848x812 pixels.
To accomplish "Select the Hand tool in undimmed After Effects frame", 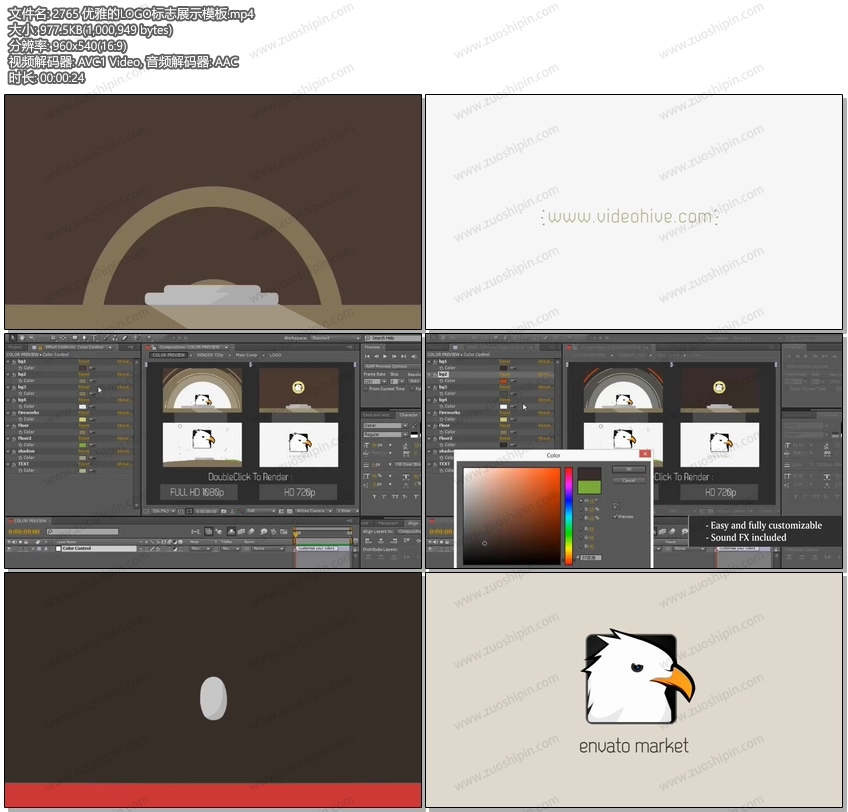I will click(x=22, y=338).
